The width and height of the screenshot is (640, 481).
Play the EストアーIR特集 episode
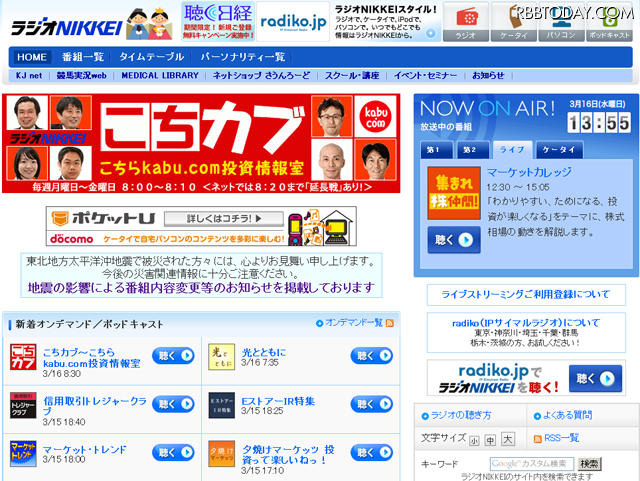[x=371, y=404]
